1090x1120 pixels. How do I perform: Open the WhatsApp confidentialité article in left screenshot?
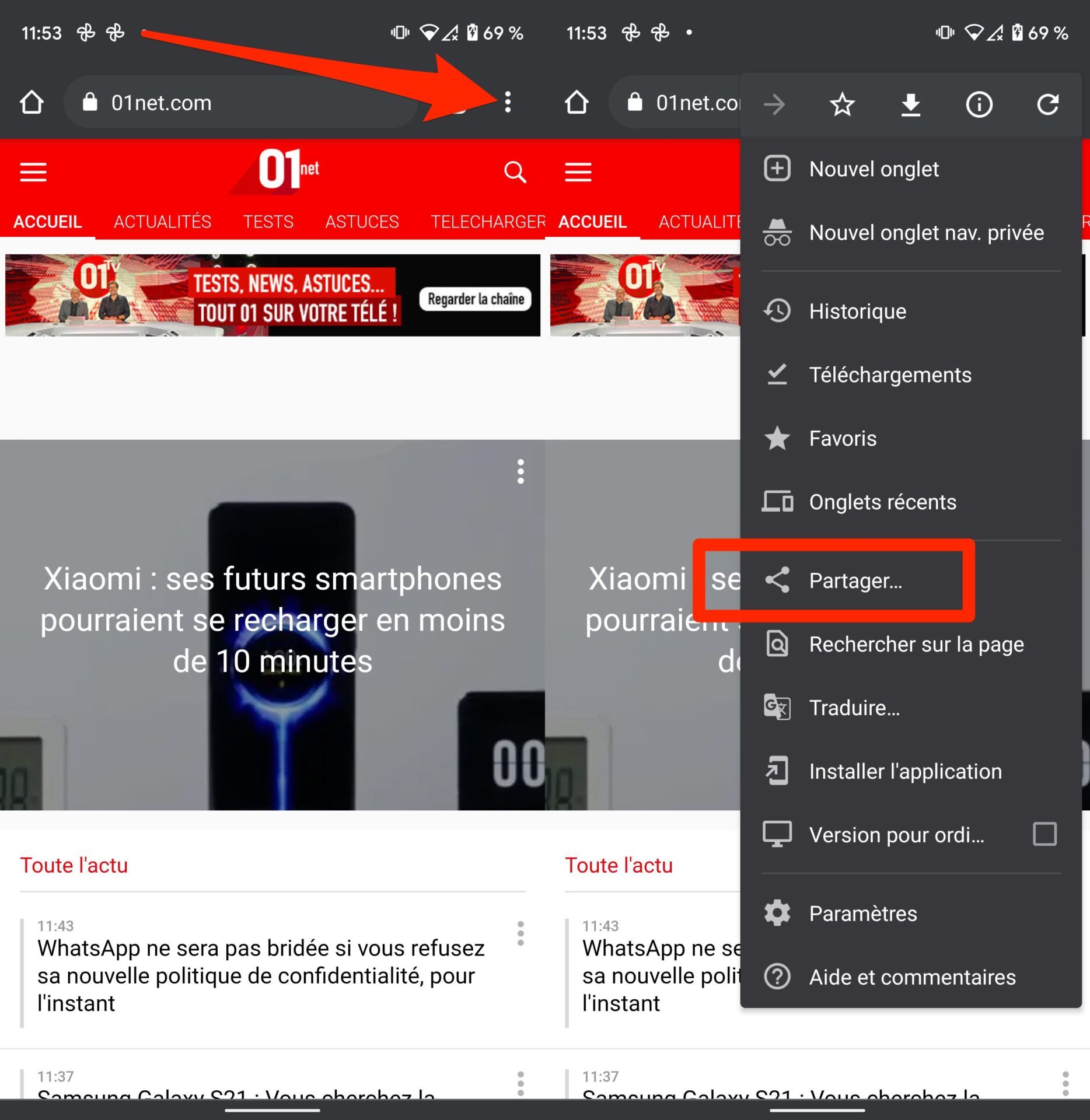pyautogui.click(x=261, y=975)
